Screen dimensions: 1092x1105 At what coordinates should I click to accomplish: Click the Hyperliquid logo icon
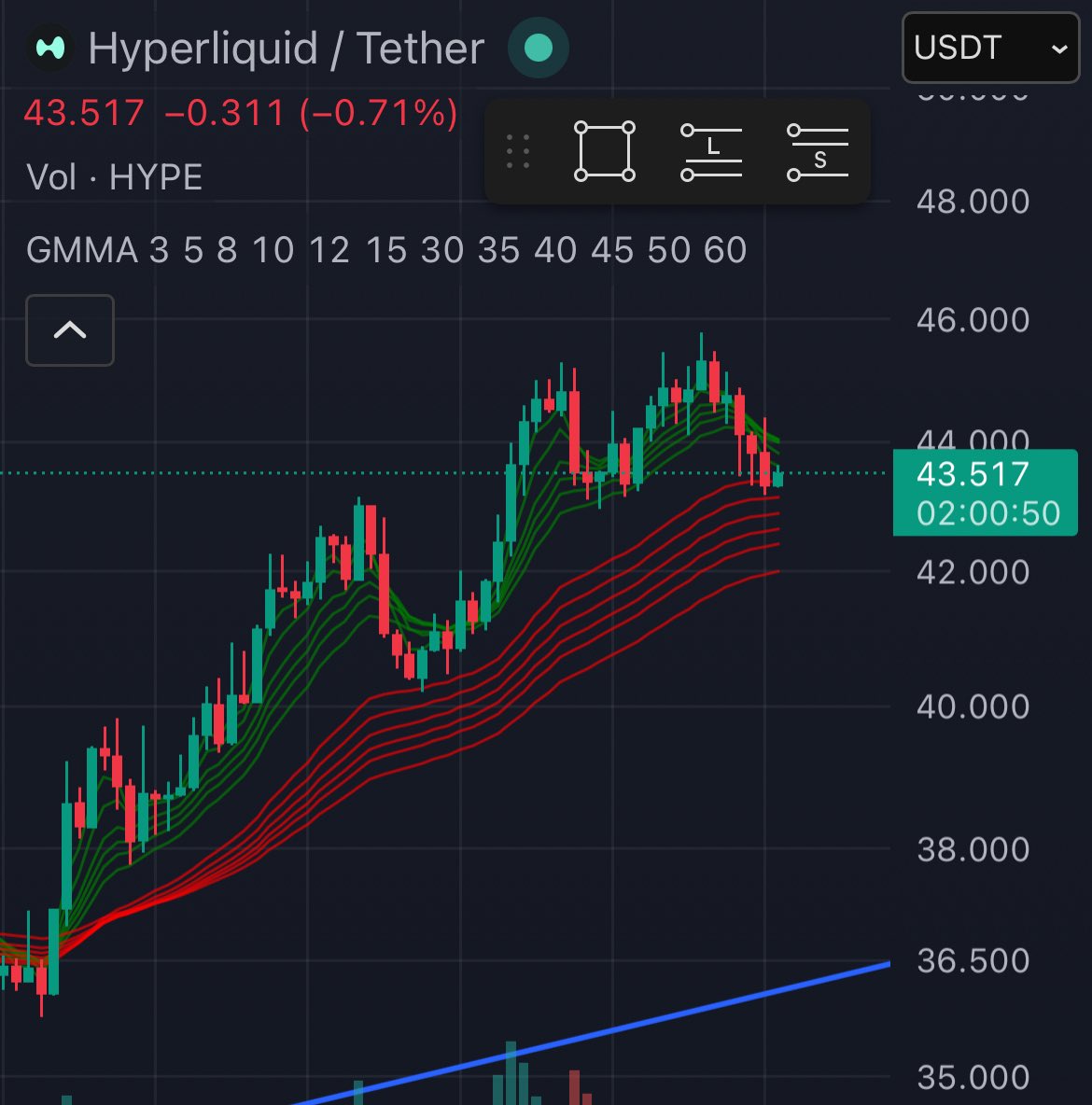[x=50, y=48]
